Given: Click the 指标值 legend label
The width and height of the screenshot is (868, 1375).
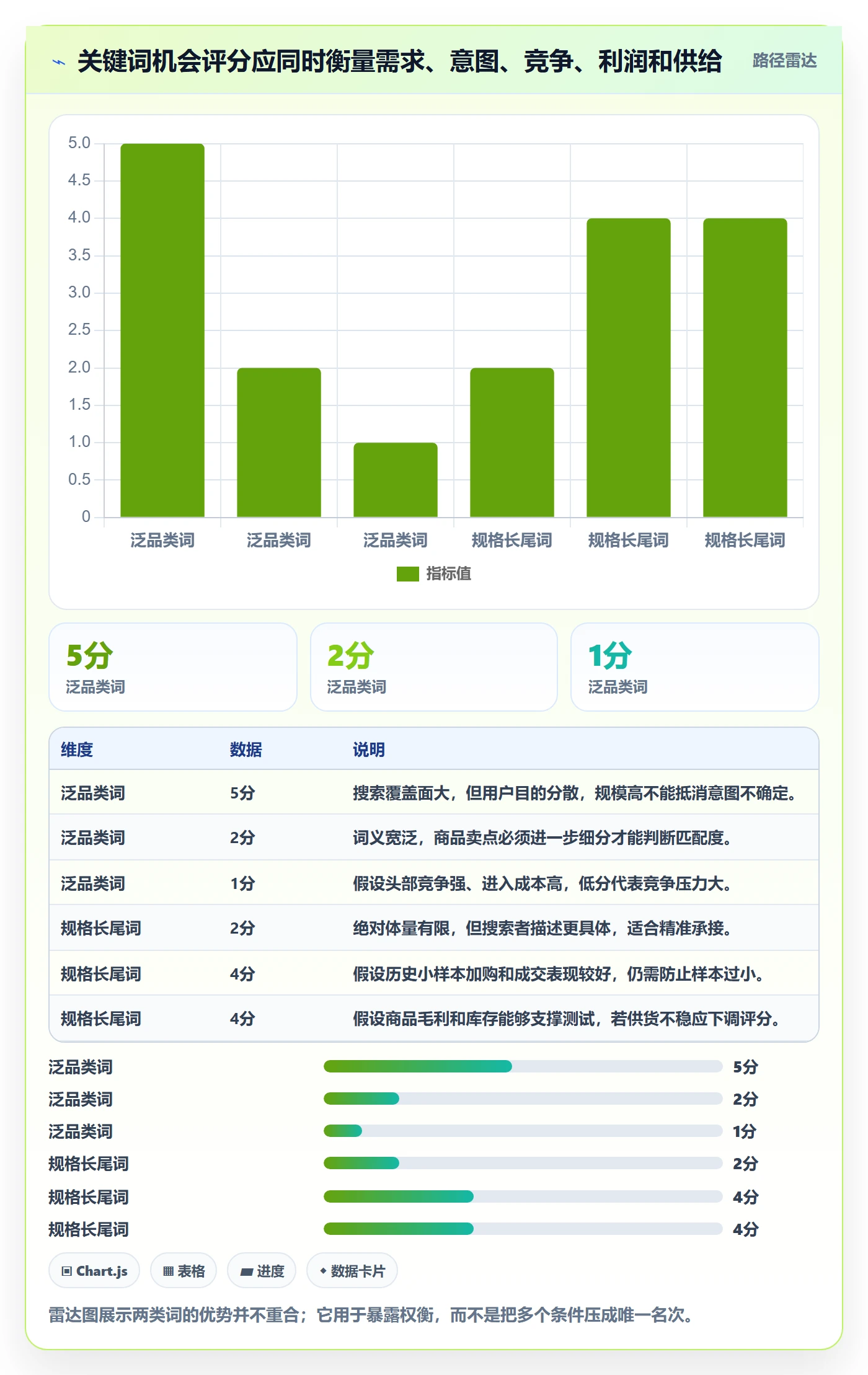Looking at the screenshot, I should [x=448, y=574].
